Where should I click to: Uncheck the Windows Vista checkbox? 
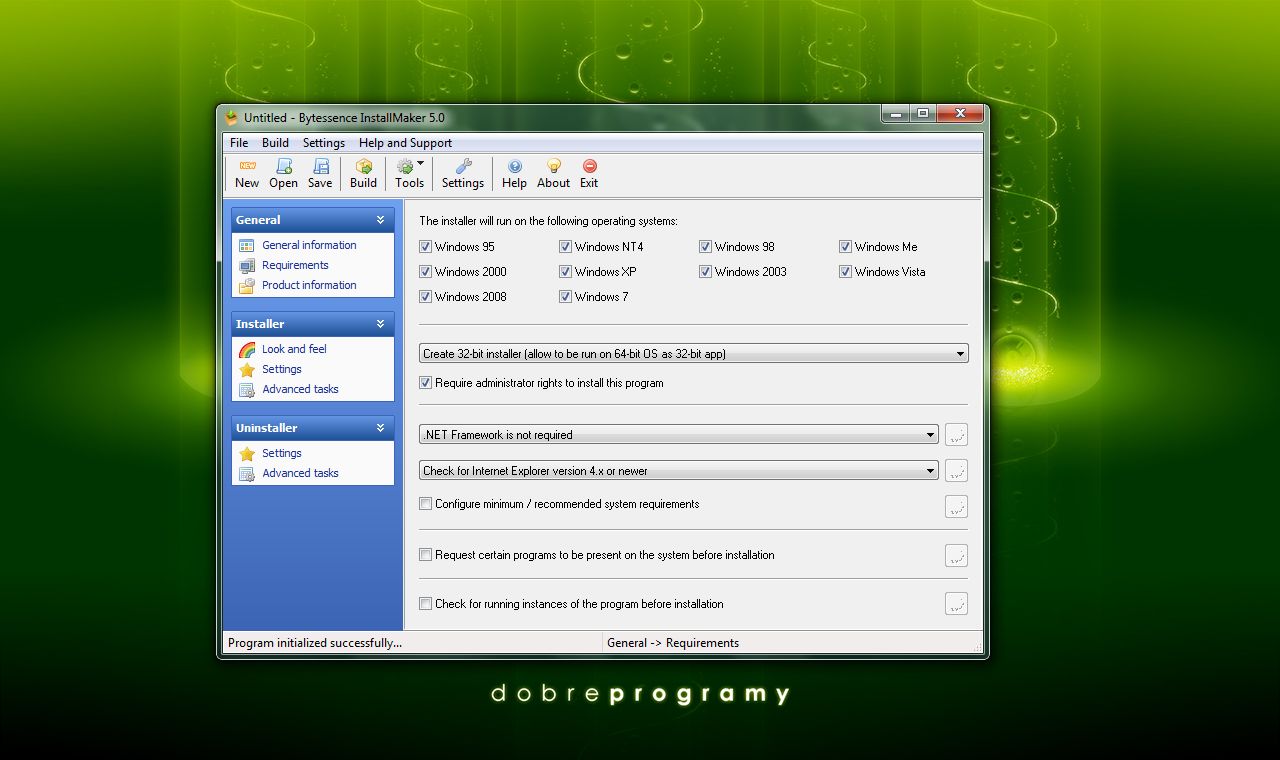click(x=846, y=272)
